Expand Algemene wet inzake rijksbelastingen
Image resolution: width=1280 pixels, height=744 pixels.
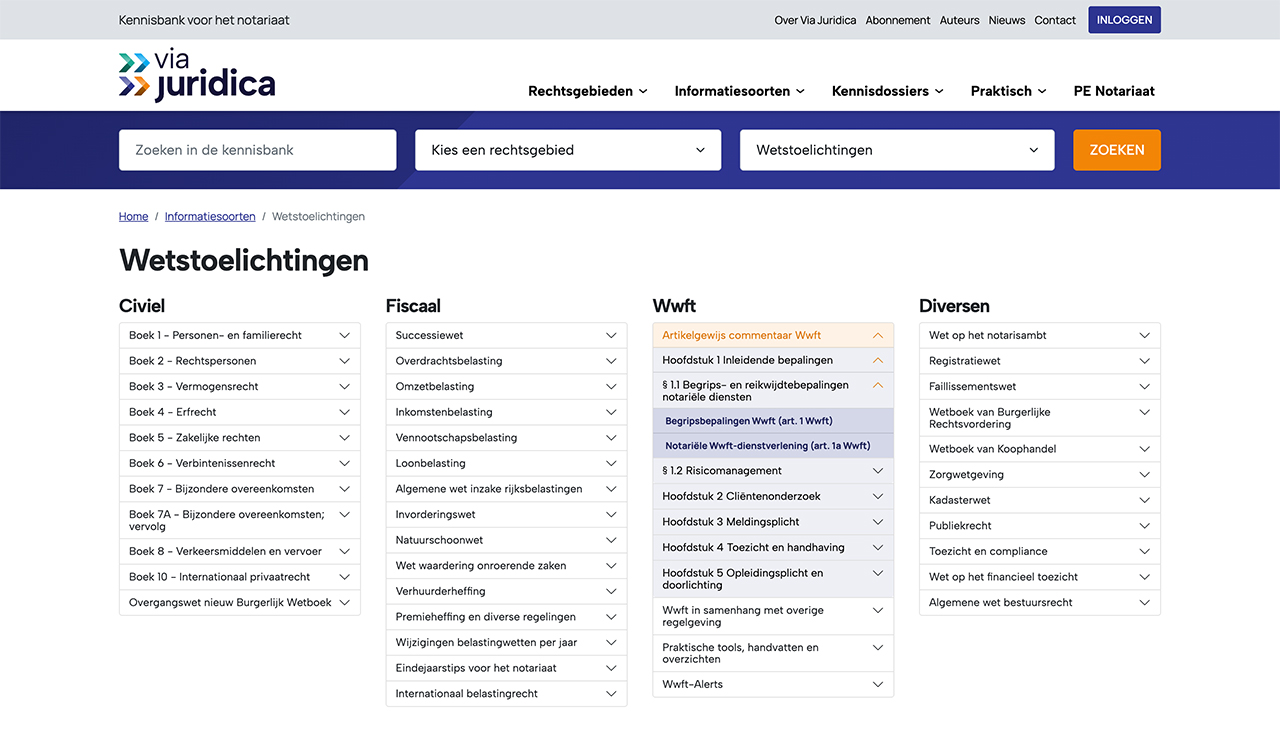506,489
